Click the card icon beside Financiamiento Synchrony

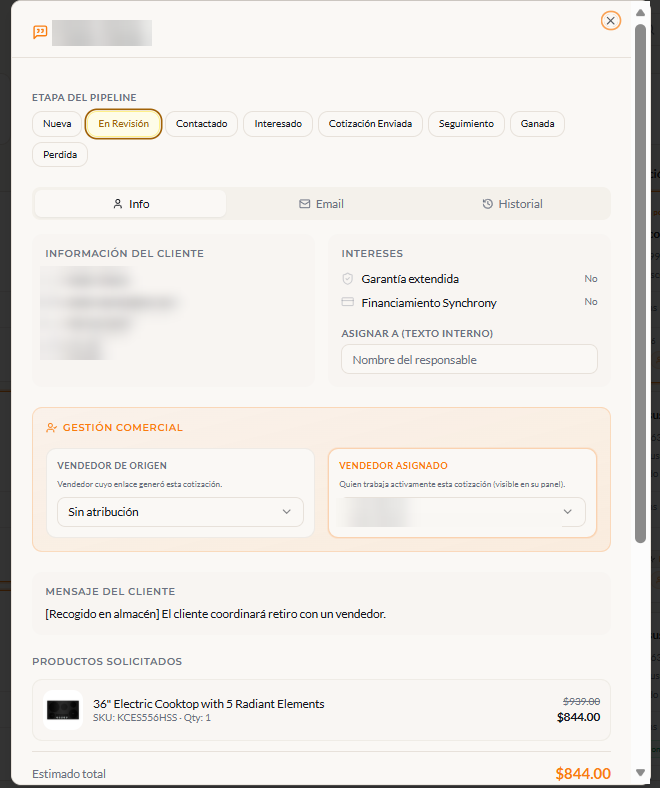click(x=348, y=302)
